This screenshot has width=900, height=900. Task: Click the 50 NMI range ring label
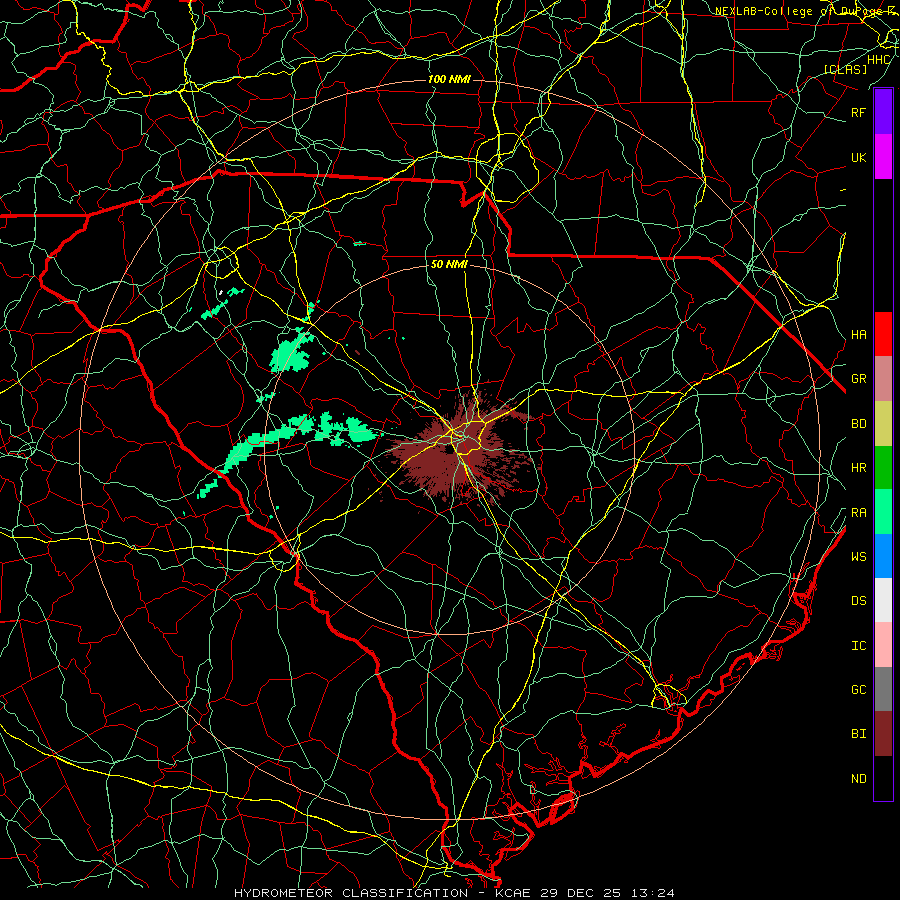(449, 264)
